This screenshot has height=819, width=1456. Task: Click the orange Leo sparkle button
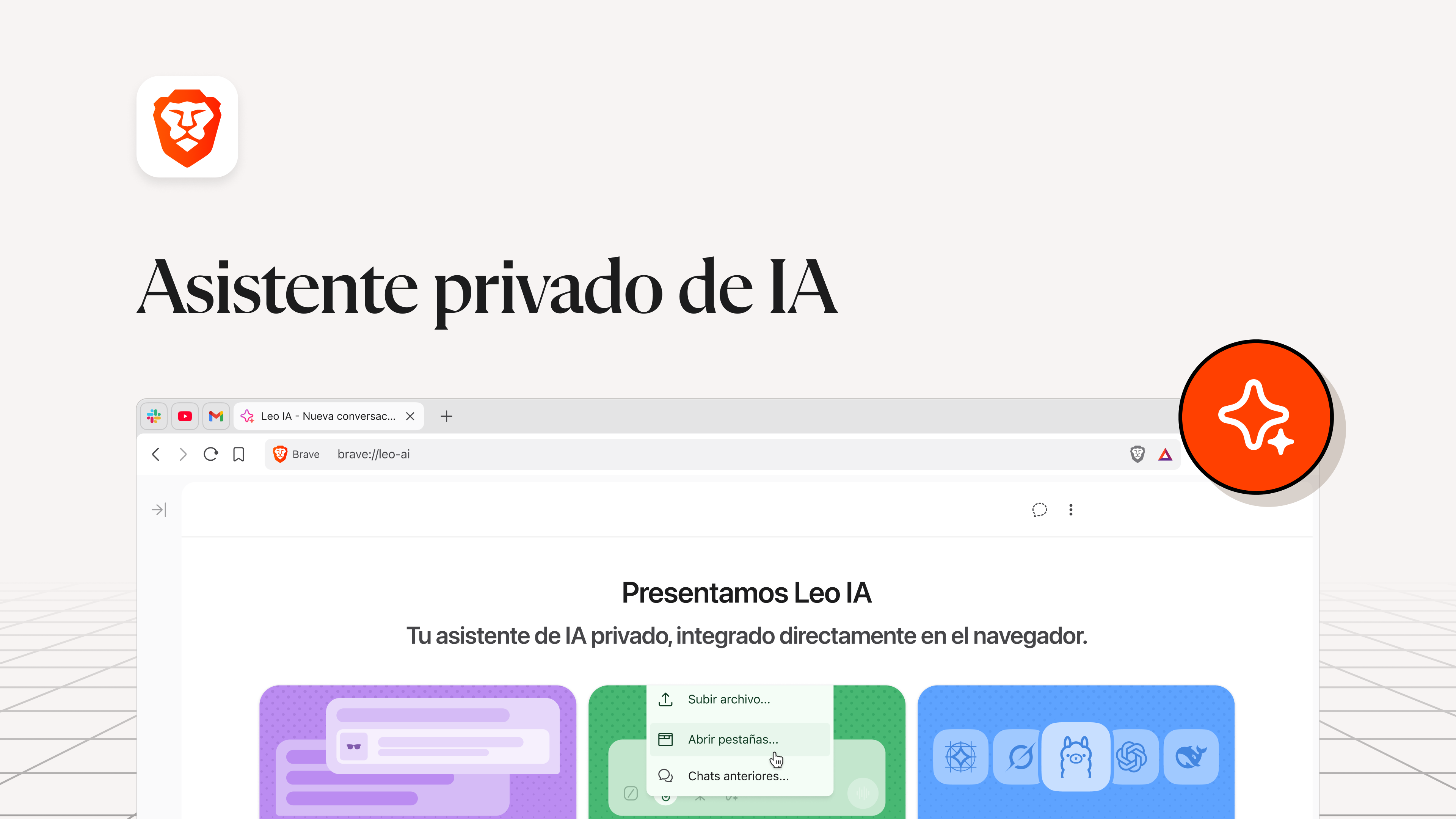[x=1256, y=417]
